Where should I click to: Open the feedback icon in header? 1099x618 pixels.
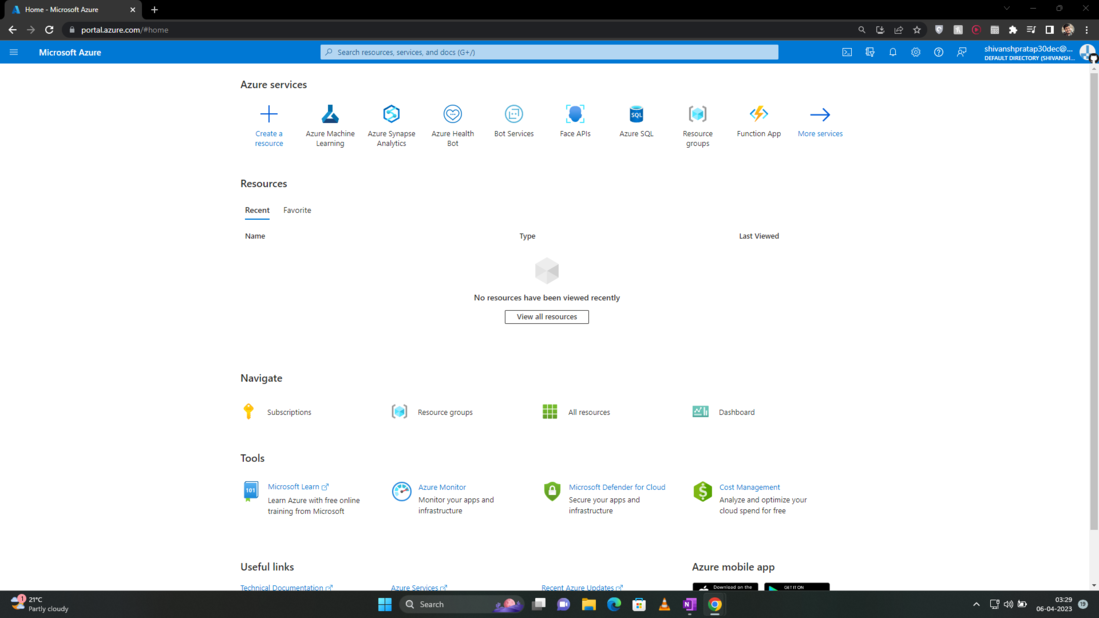pyautogui.click(x=962, y=52)
